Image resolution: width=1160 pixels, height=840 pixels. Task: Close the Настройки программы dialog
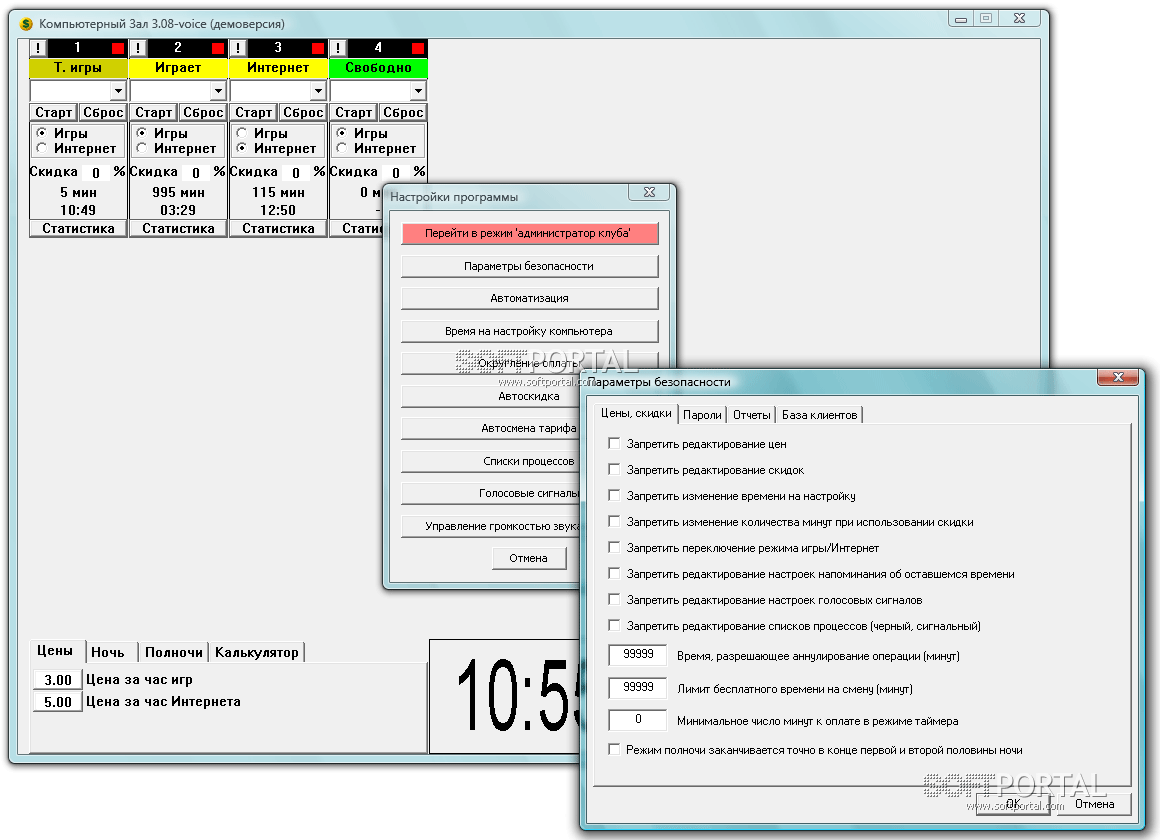(x=650, y=192)
